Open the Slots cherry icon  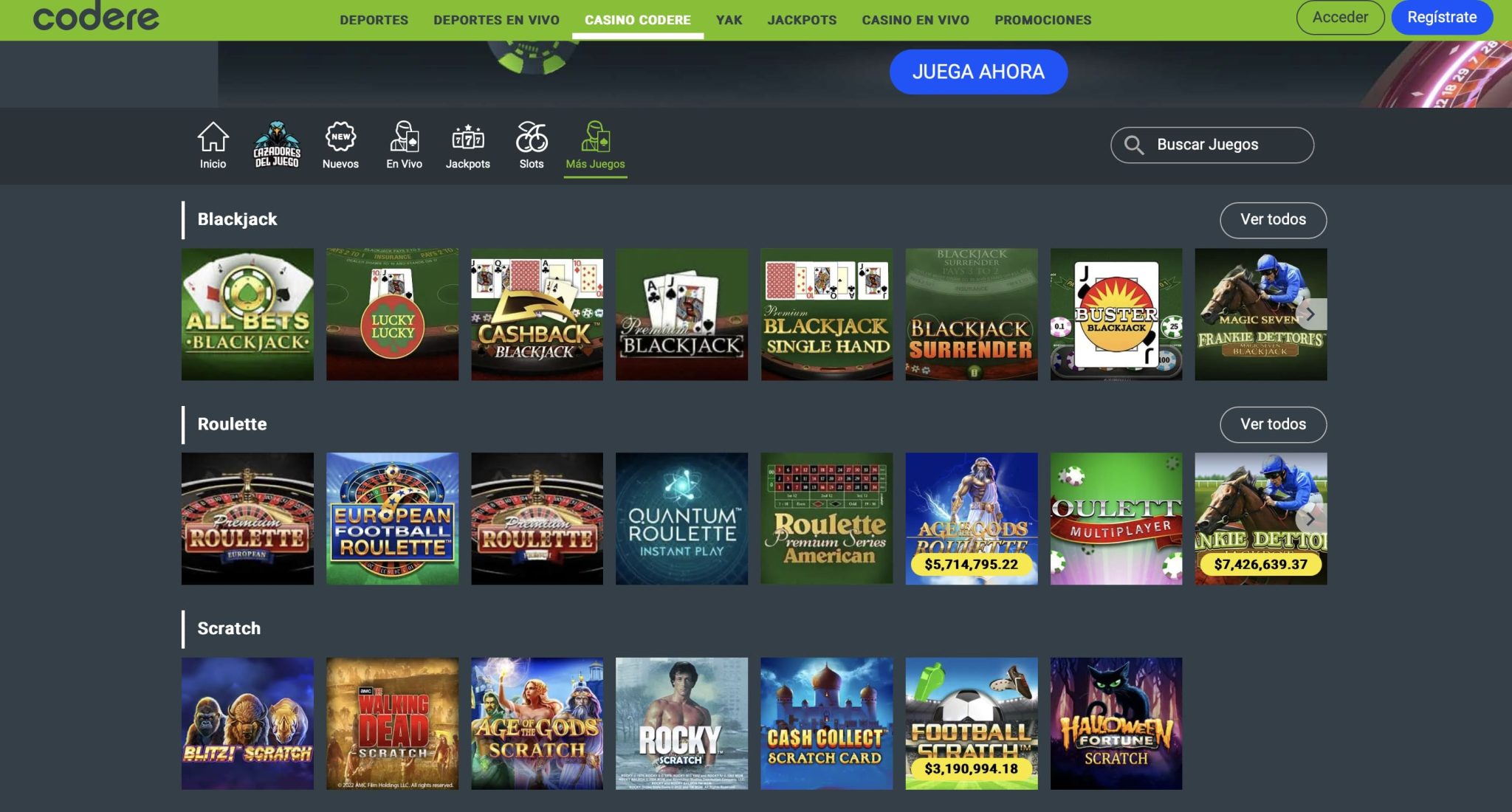[532, 145]
